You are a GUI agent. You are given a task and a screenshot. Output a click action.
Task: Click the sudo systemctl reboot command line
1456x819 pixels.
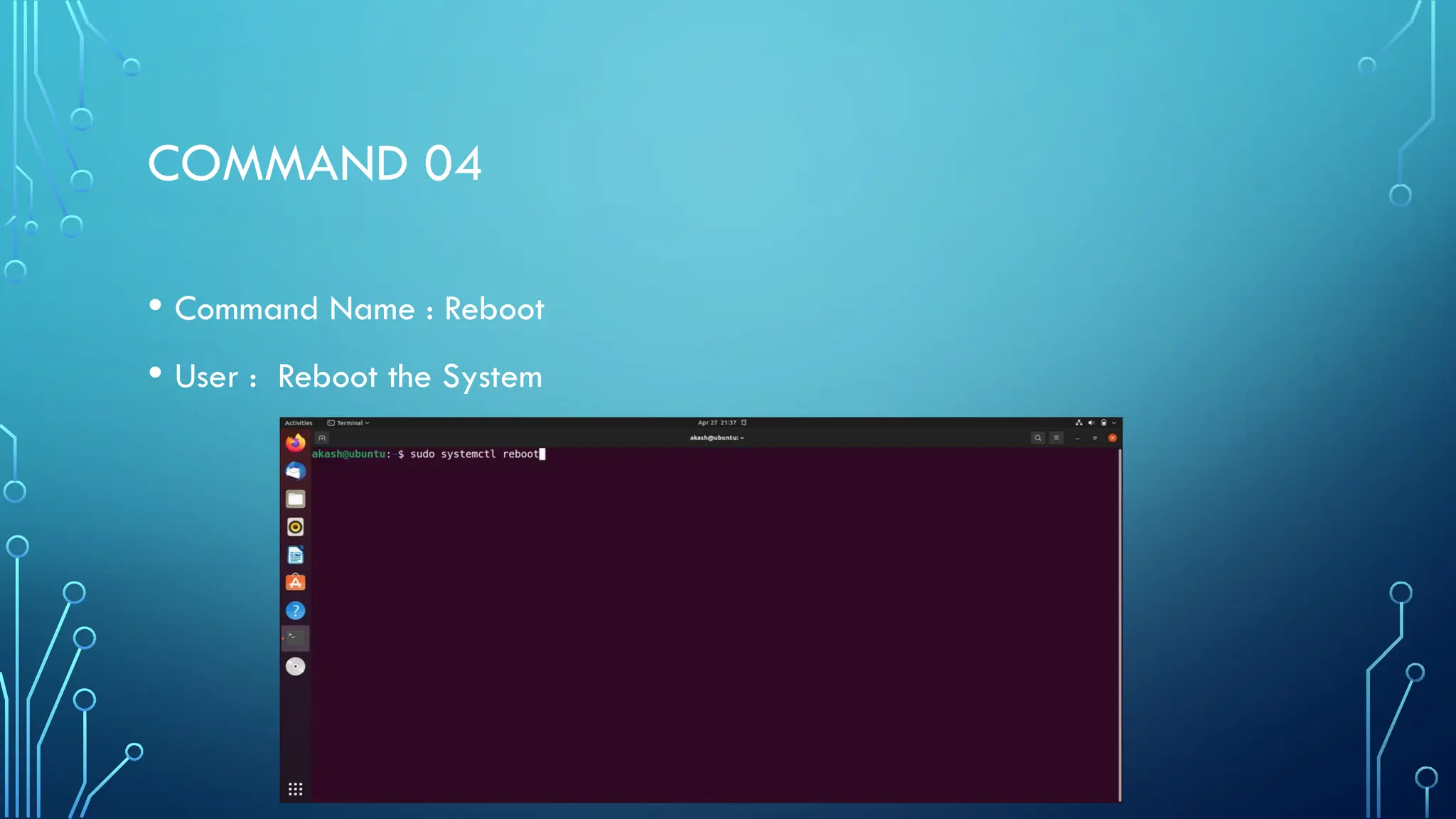click(473, 454)
